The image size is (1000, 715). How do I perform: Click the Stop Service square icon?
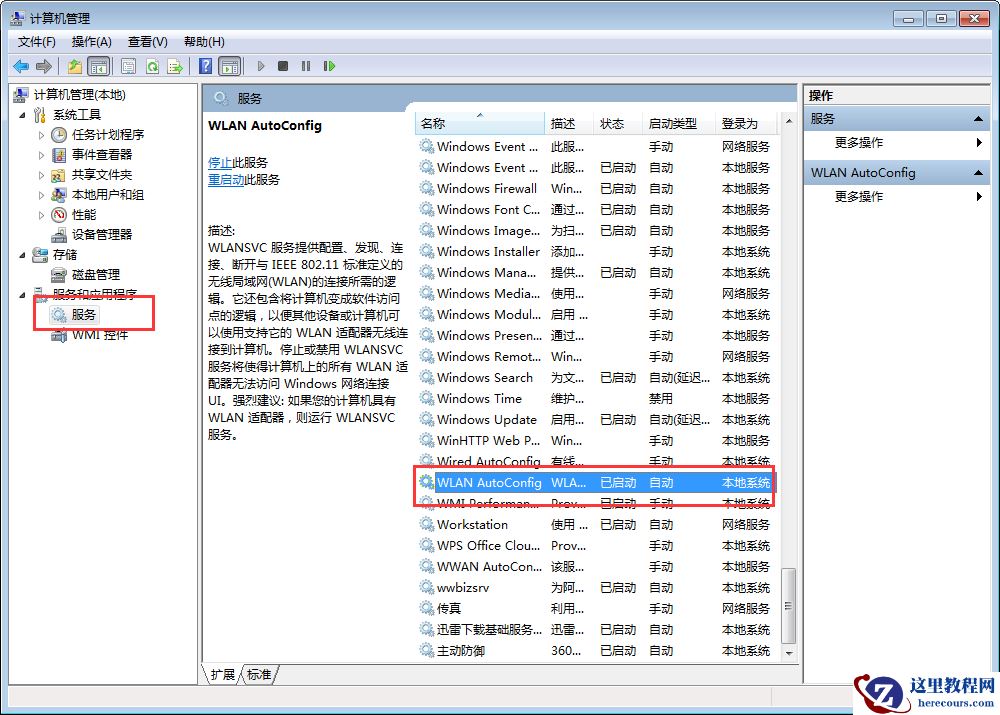pos(285,66)
